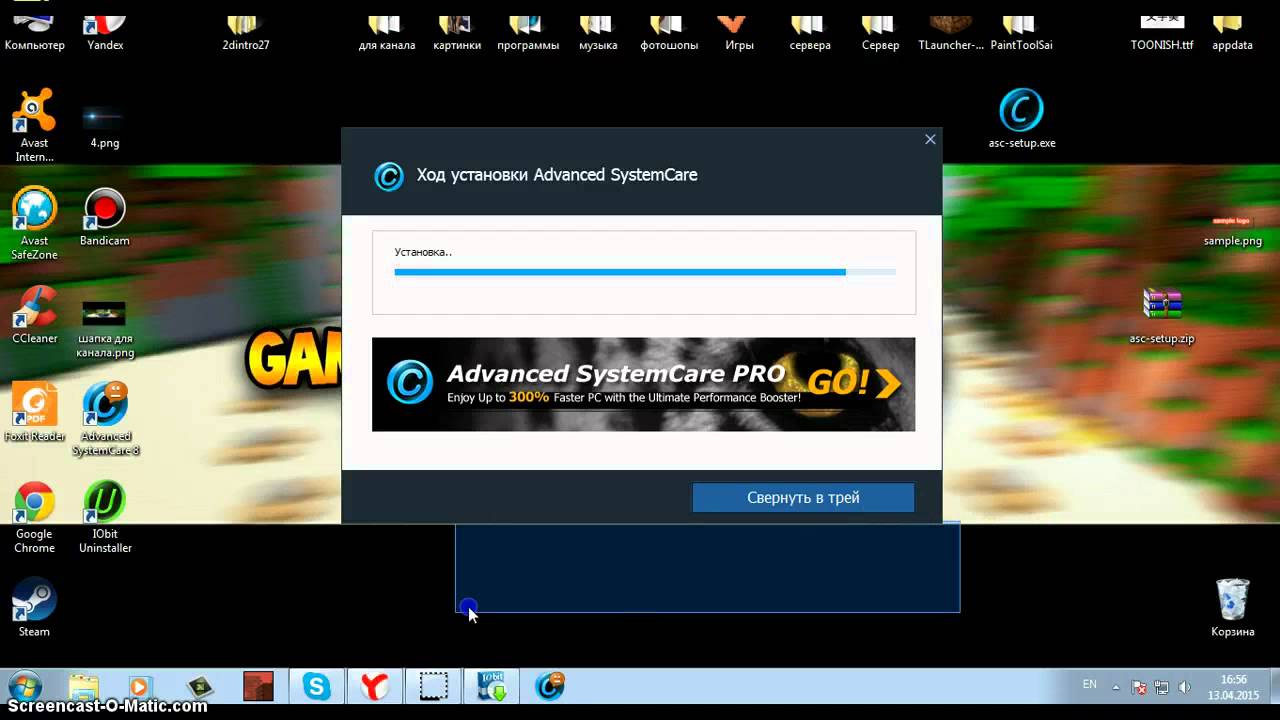
Task: Launch Bandicam from the desktop
Action: click(x=104, y=217)
